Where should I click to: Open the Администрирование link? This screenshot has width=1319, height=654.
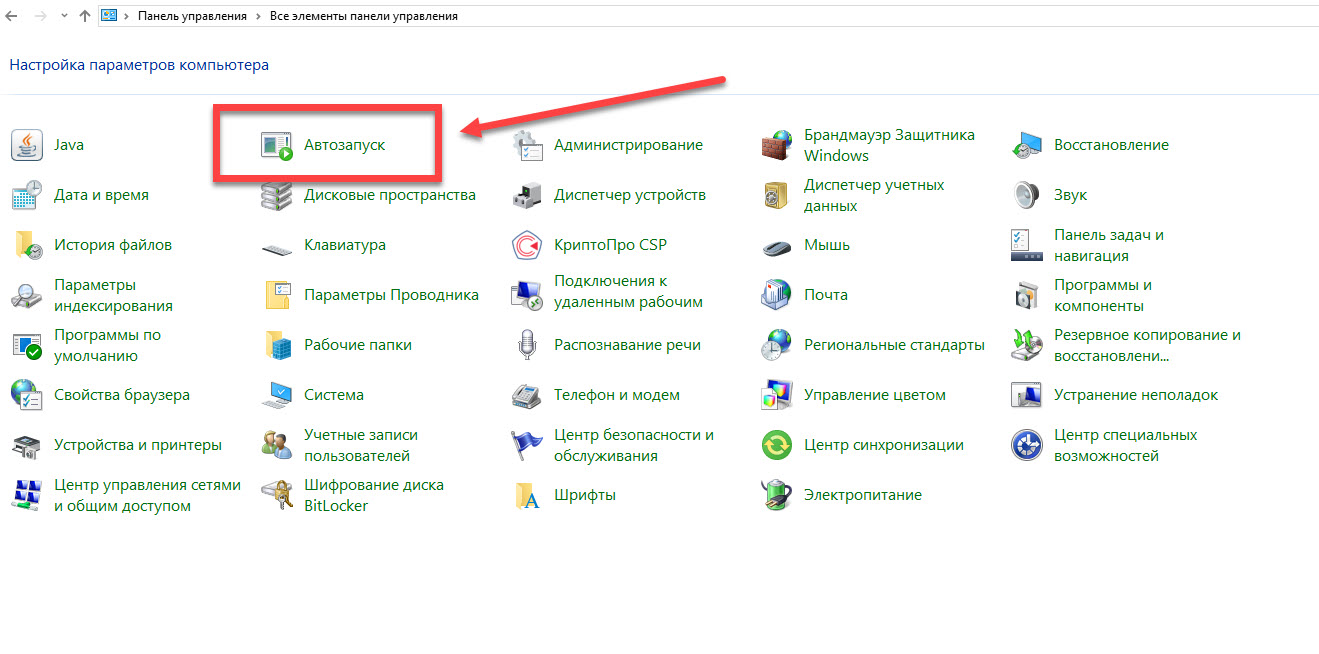click(x=628, y=145)
